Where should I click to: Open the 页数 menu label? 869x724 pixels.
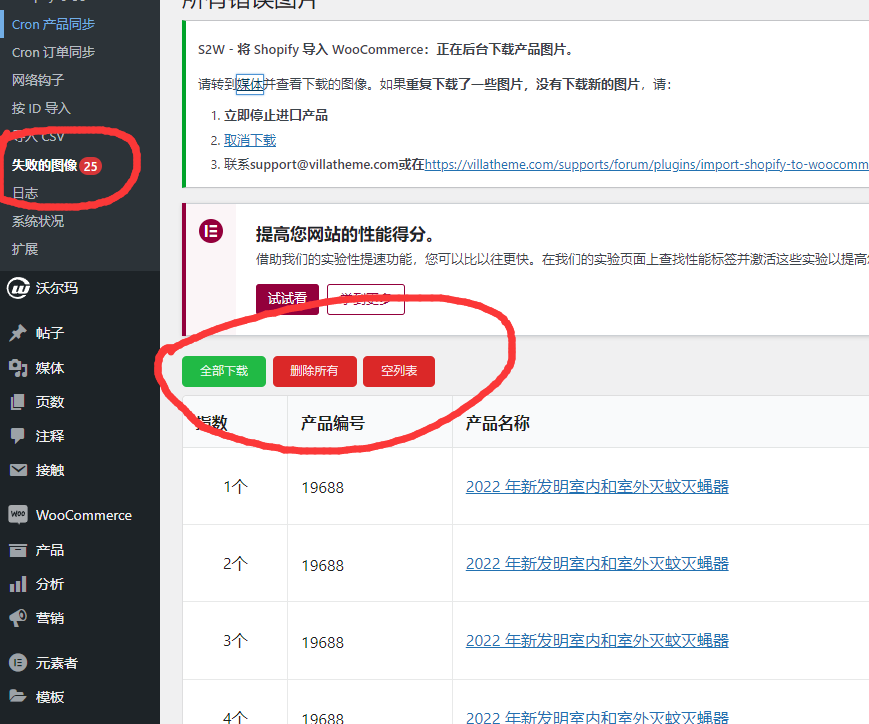click(x=50, y=402)
